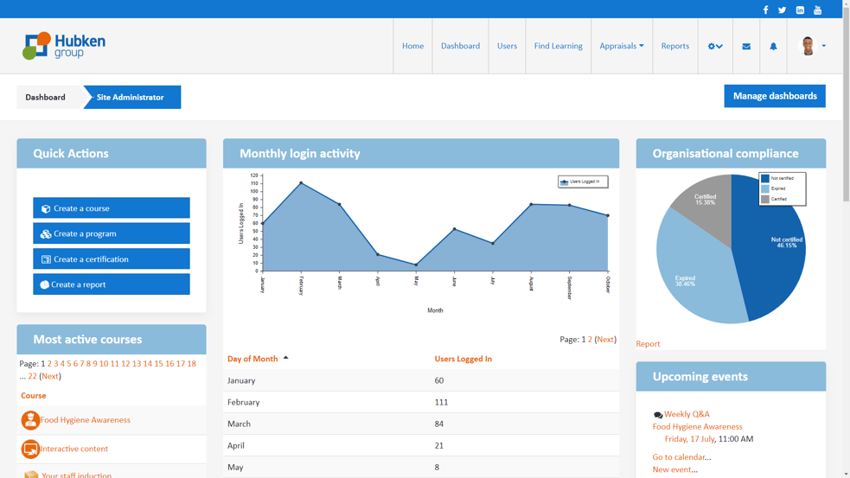Toggle the Day of Month sort arrow
This screenshot has height=478, width=850.
(x=286, y=358)
